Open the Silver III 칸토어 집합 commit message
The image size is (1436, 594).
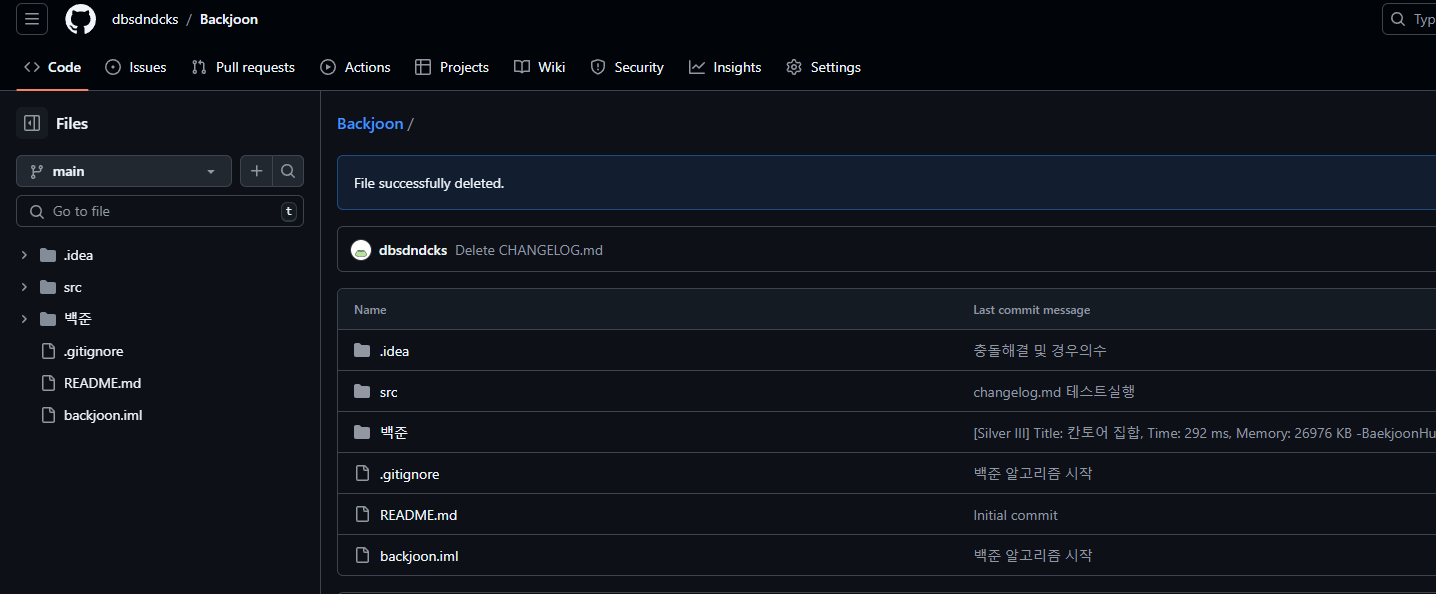coord(1204,433)
